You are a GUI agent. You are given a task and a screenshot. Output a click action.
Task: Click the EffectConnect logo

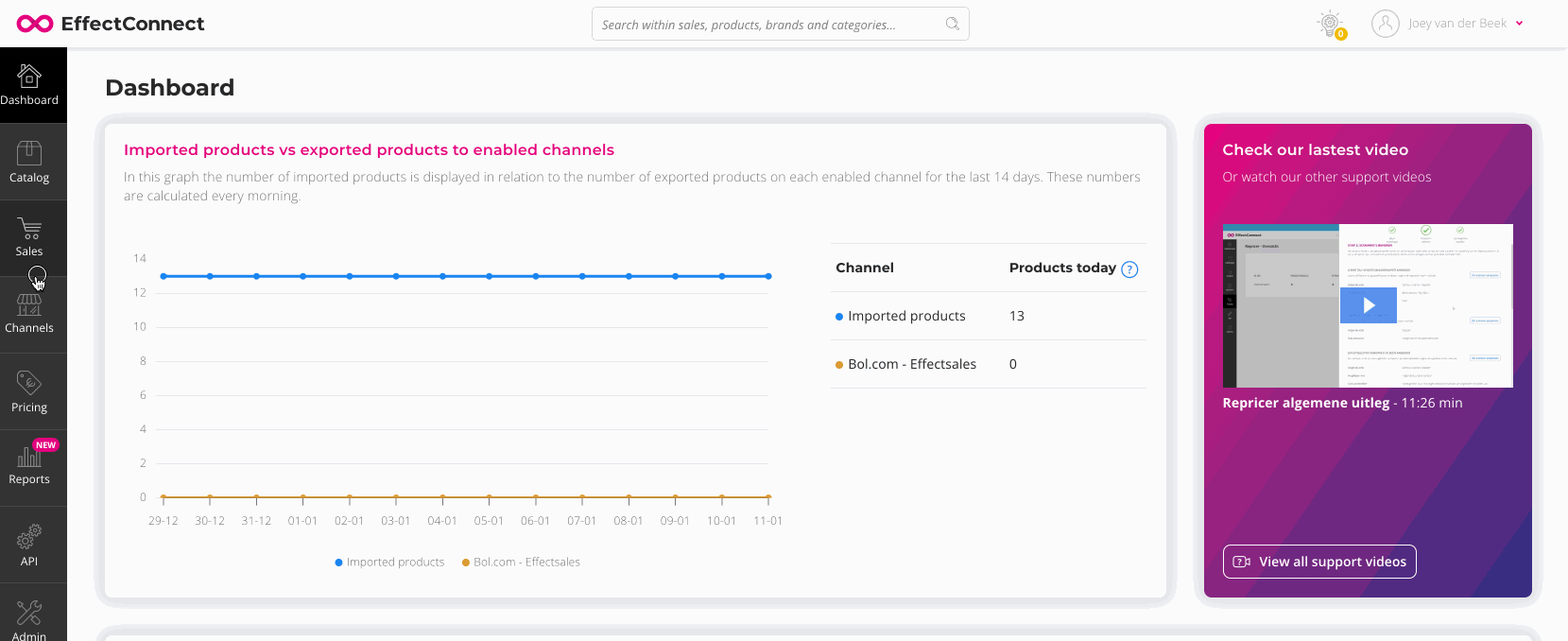[x=111, y=24]
